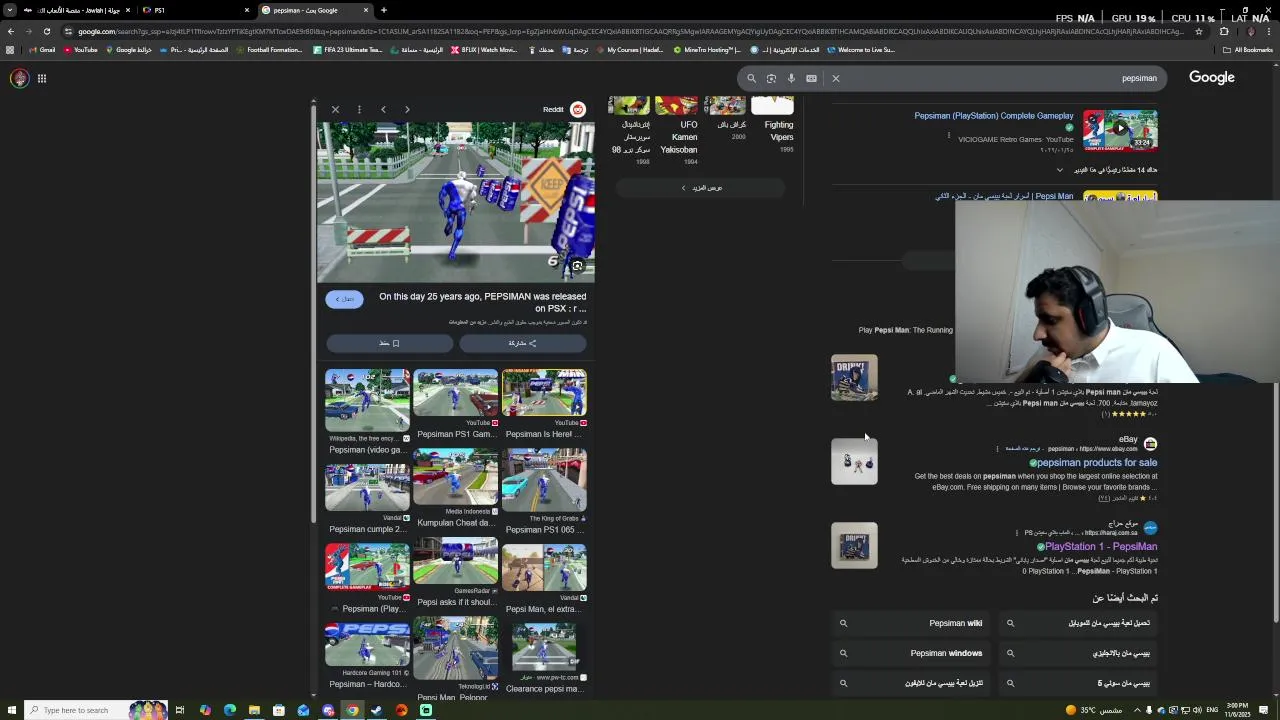Open the 'Kumpulan Cheat da...' thumbnail
Viewport: 1280px width, 720px height.
[455, 477]
